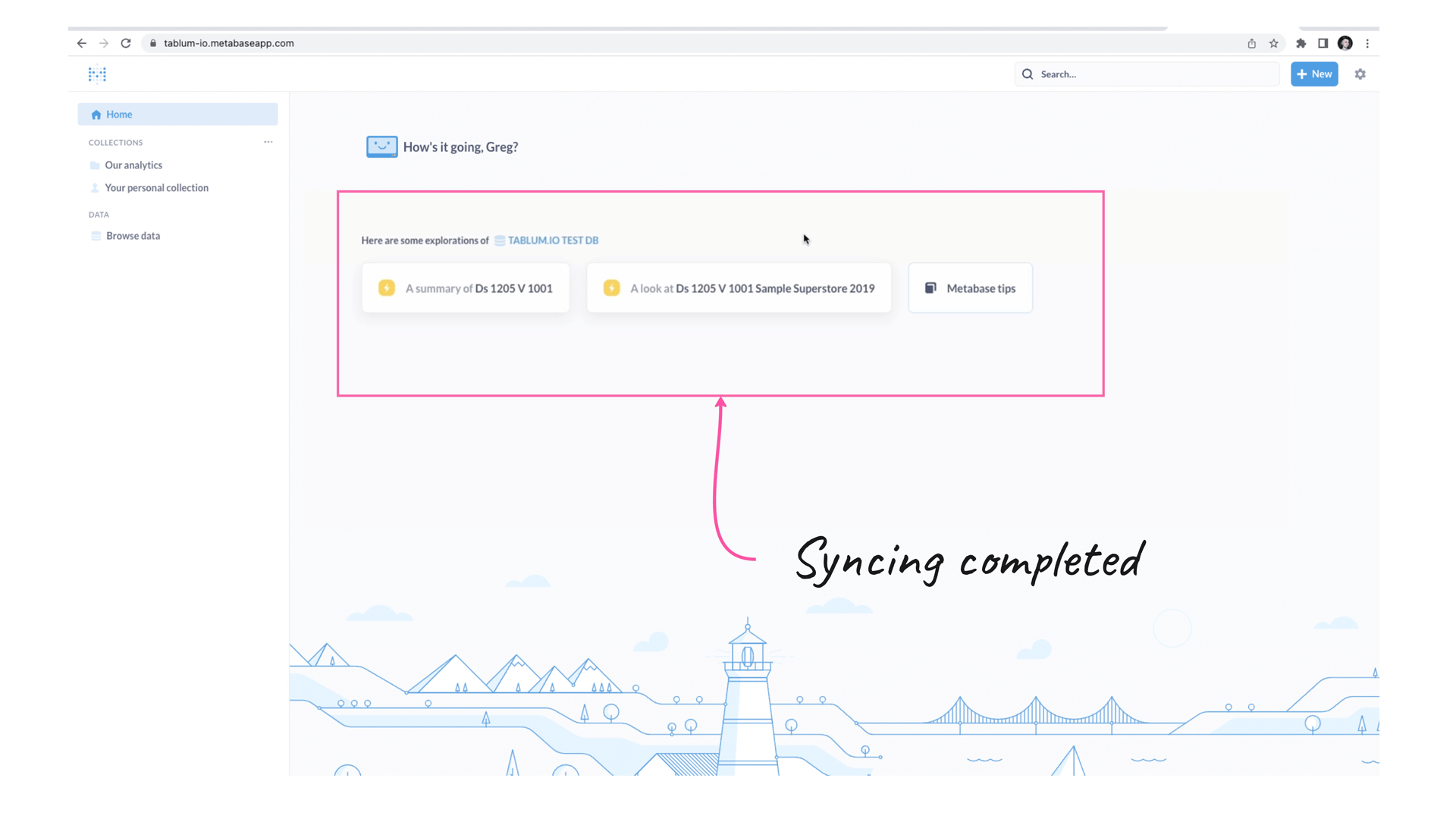Viewport: 1456px width, 819px height.
Task: Click the smiling Metabot greeting icon
Action: coord(381,146)
